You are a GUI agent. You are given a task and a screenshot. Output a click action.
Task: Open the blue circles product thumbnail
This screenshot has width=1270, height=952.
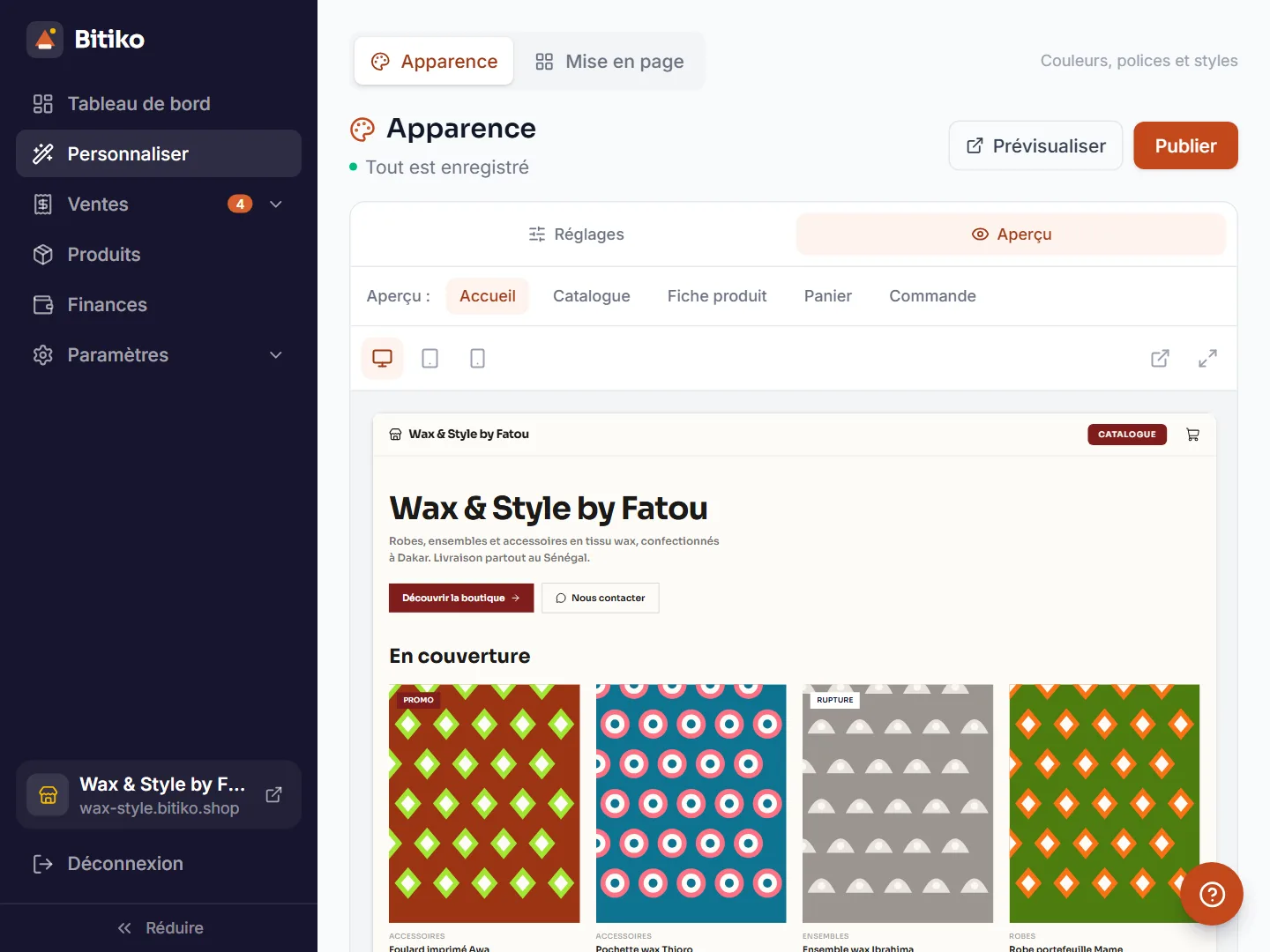(691, 804)
